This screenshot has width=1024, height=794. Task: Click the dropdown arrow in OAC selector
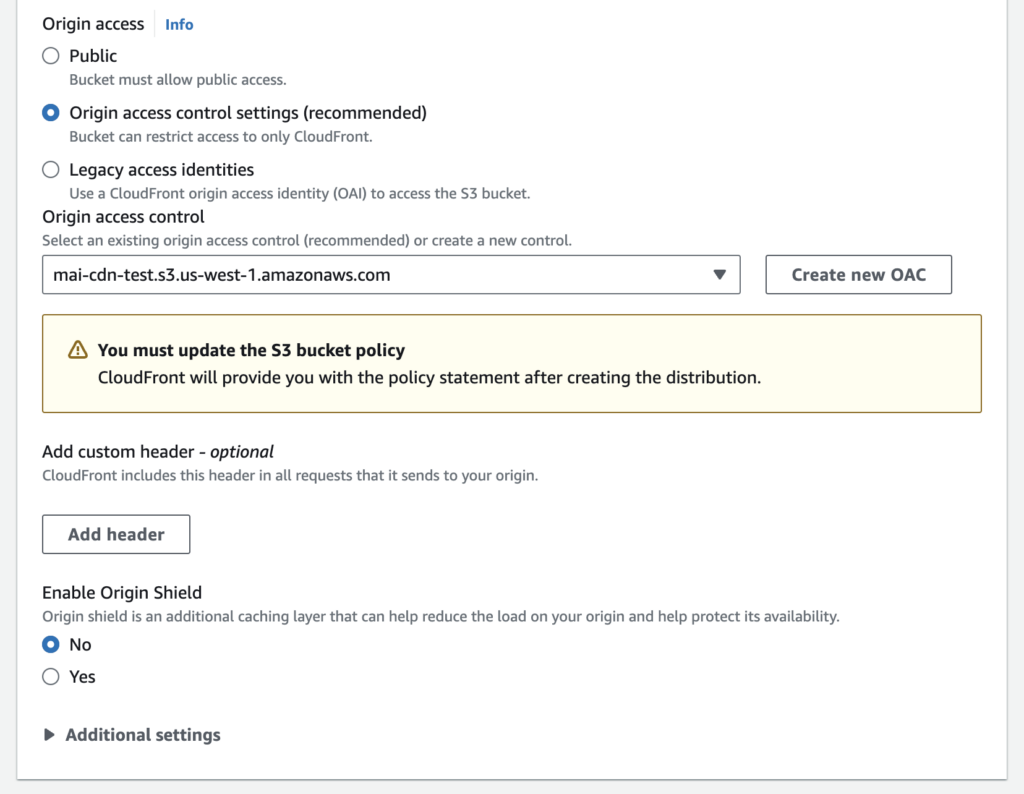point(719,275)
